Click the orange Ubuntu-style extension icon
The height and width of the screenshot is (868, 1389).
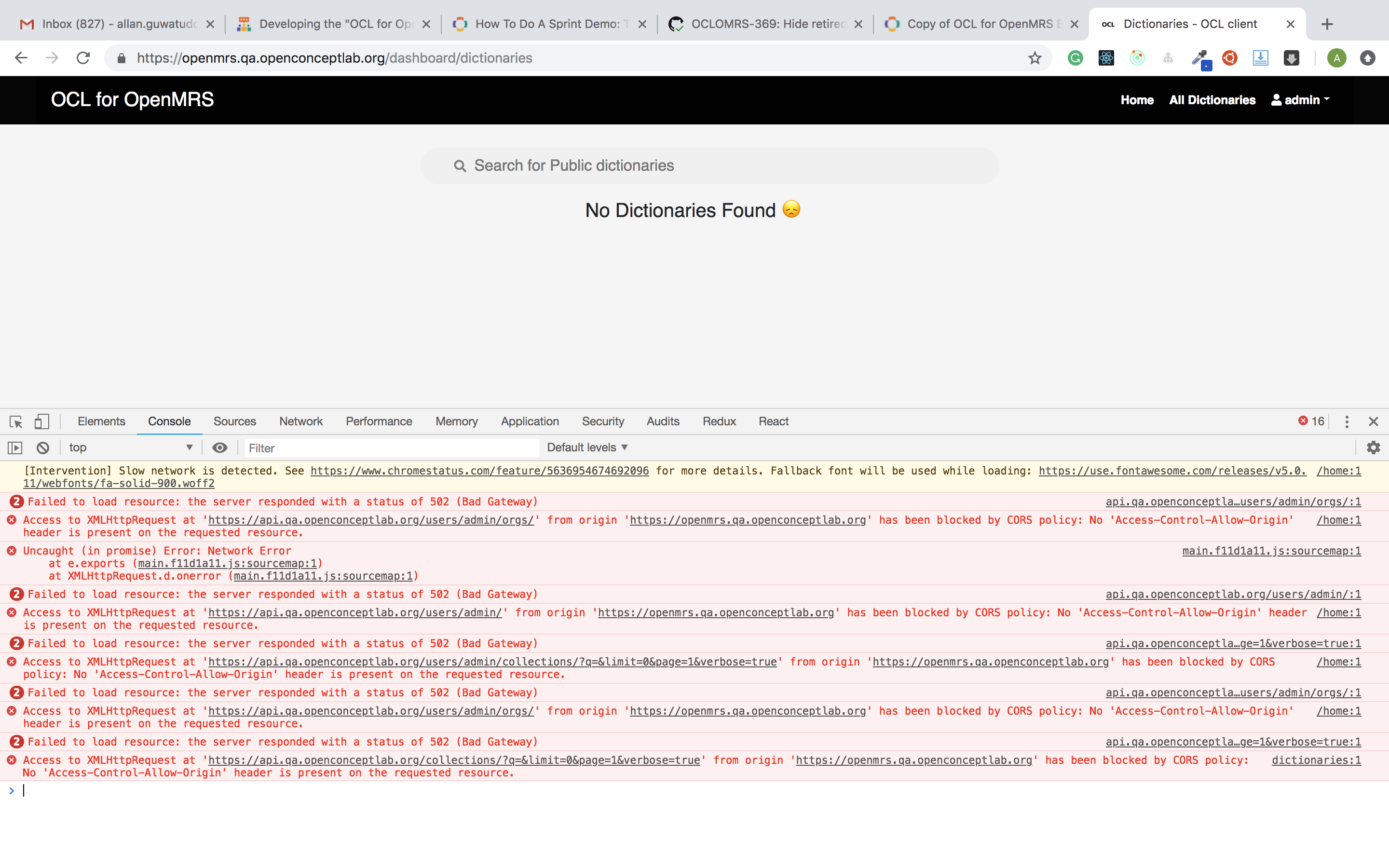pos(1229,58)
